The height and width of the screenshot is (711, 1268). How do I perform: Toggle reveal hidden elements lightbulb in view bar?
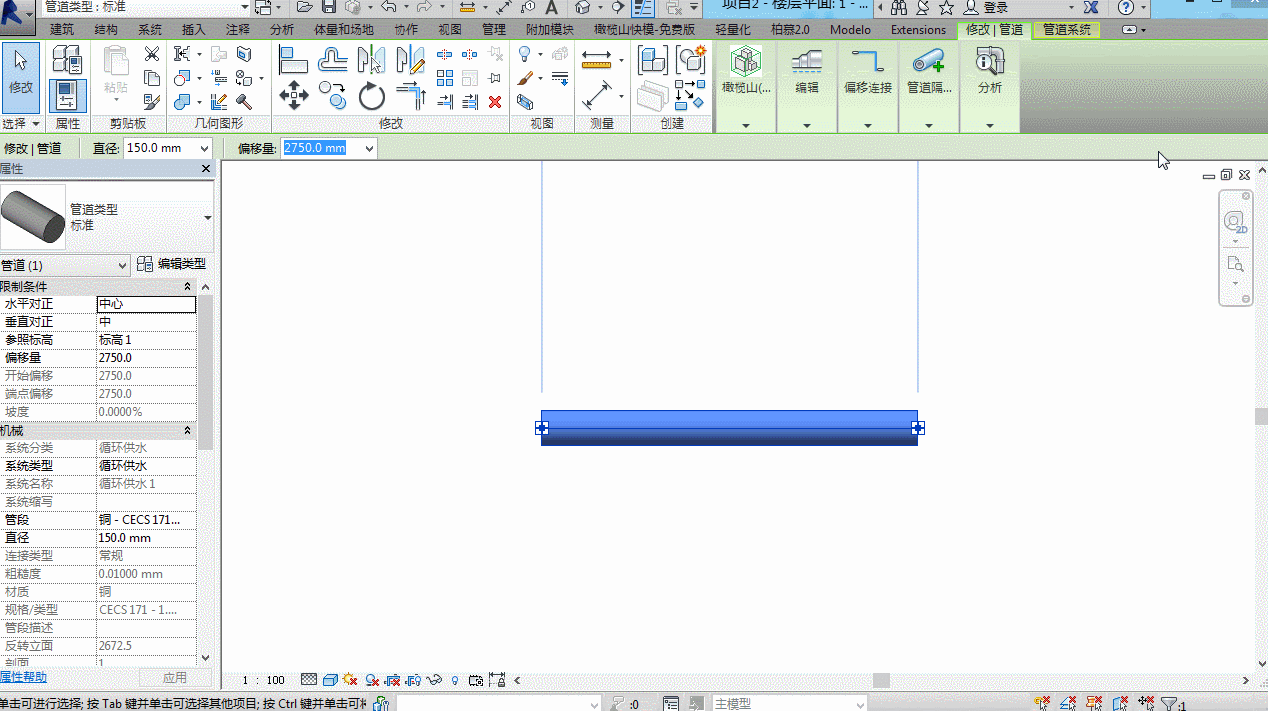[455, 680]
